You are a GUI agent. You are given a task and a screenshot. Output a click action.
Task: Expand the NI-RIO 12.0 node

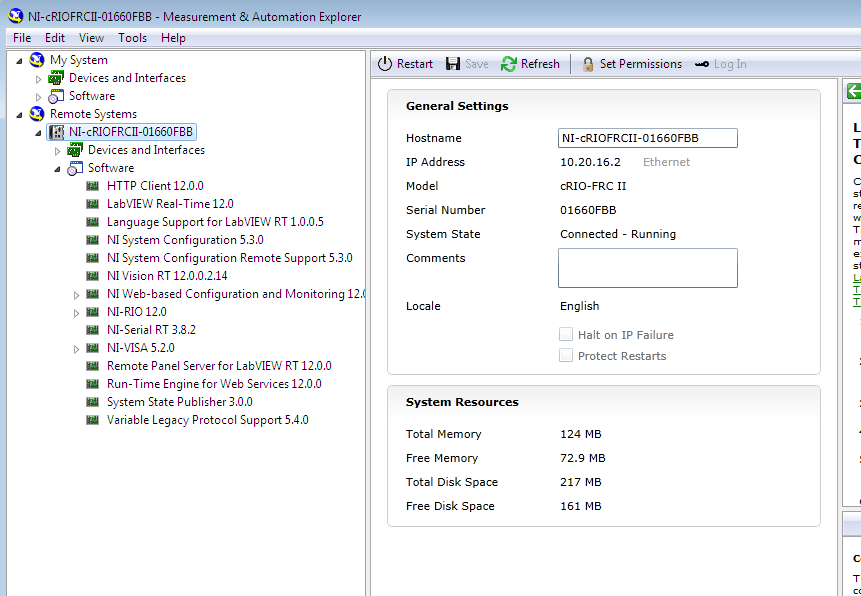[x=77, y=313]
